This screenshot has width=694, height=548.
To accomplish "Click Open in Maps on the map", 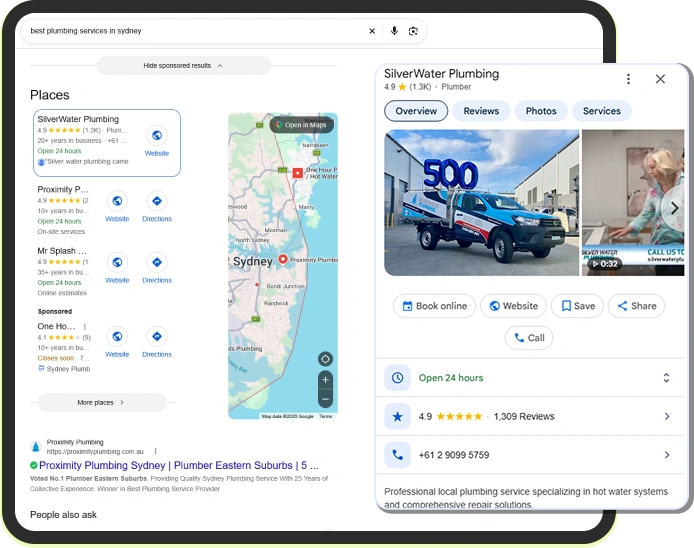I will [x=302, y=125].
